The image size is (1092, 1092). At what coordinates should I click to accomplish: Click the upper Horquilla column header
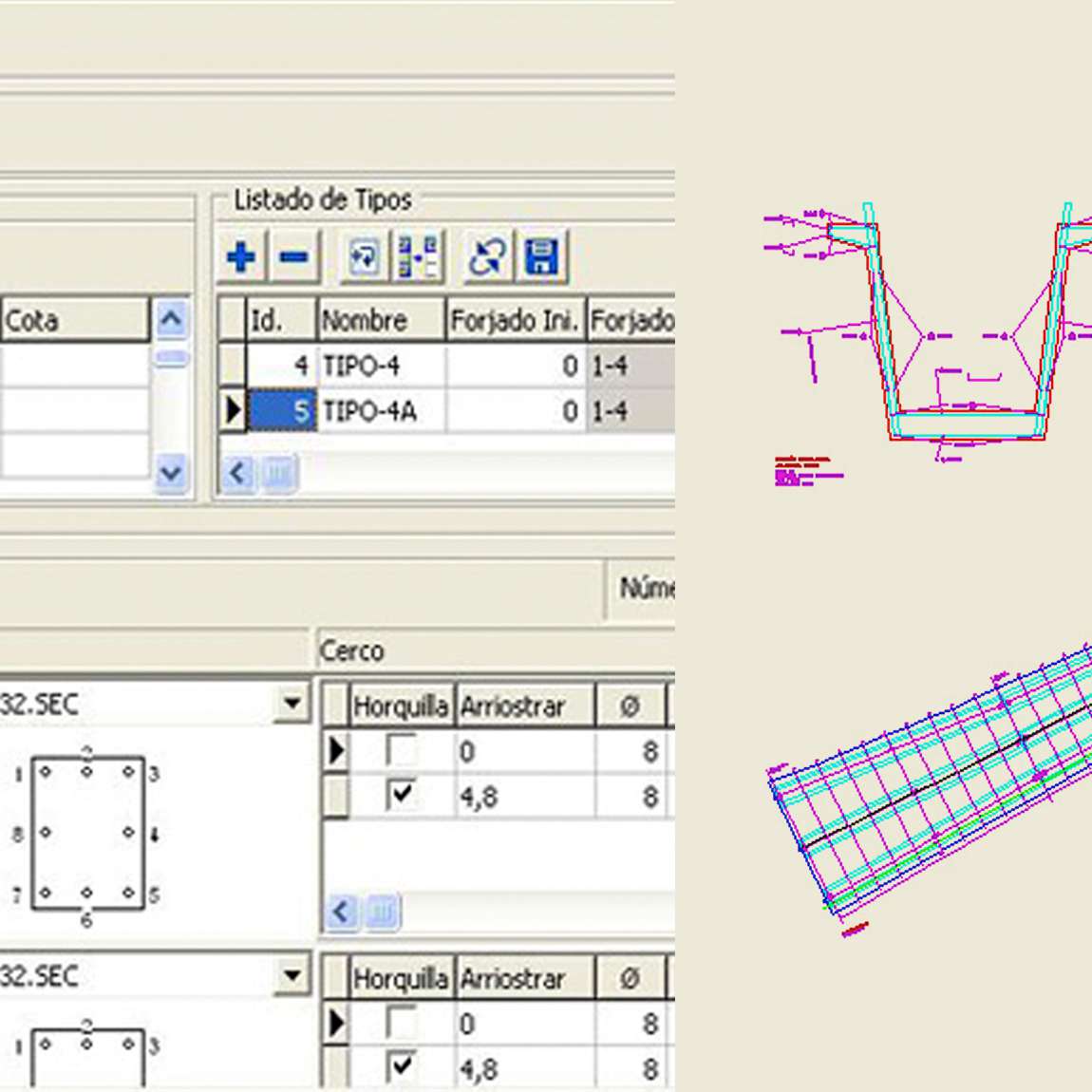tap(401, 706)
